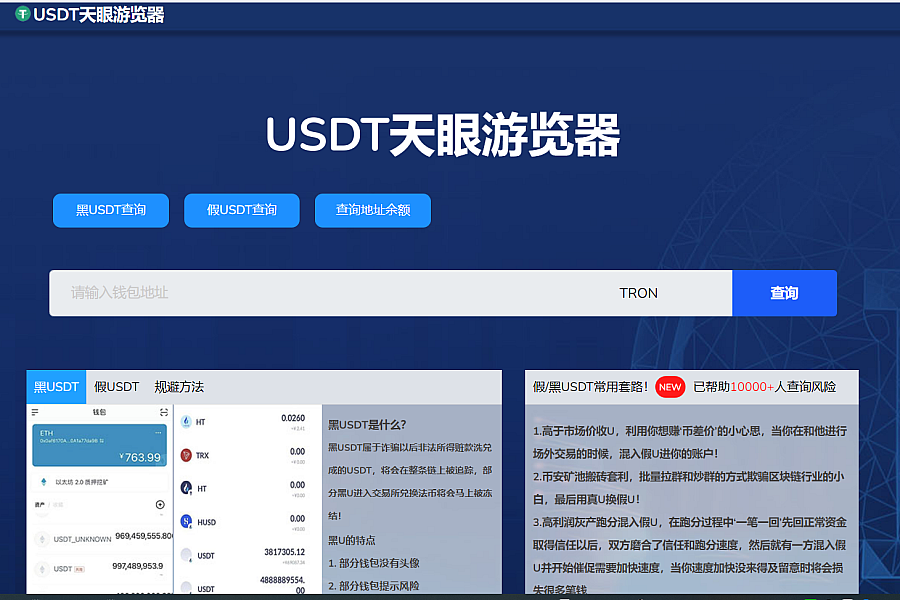The height and width of the screenshot is (600, 900).
Task: Switch to the 黑USDT tab
Action: point(56,387)
